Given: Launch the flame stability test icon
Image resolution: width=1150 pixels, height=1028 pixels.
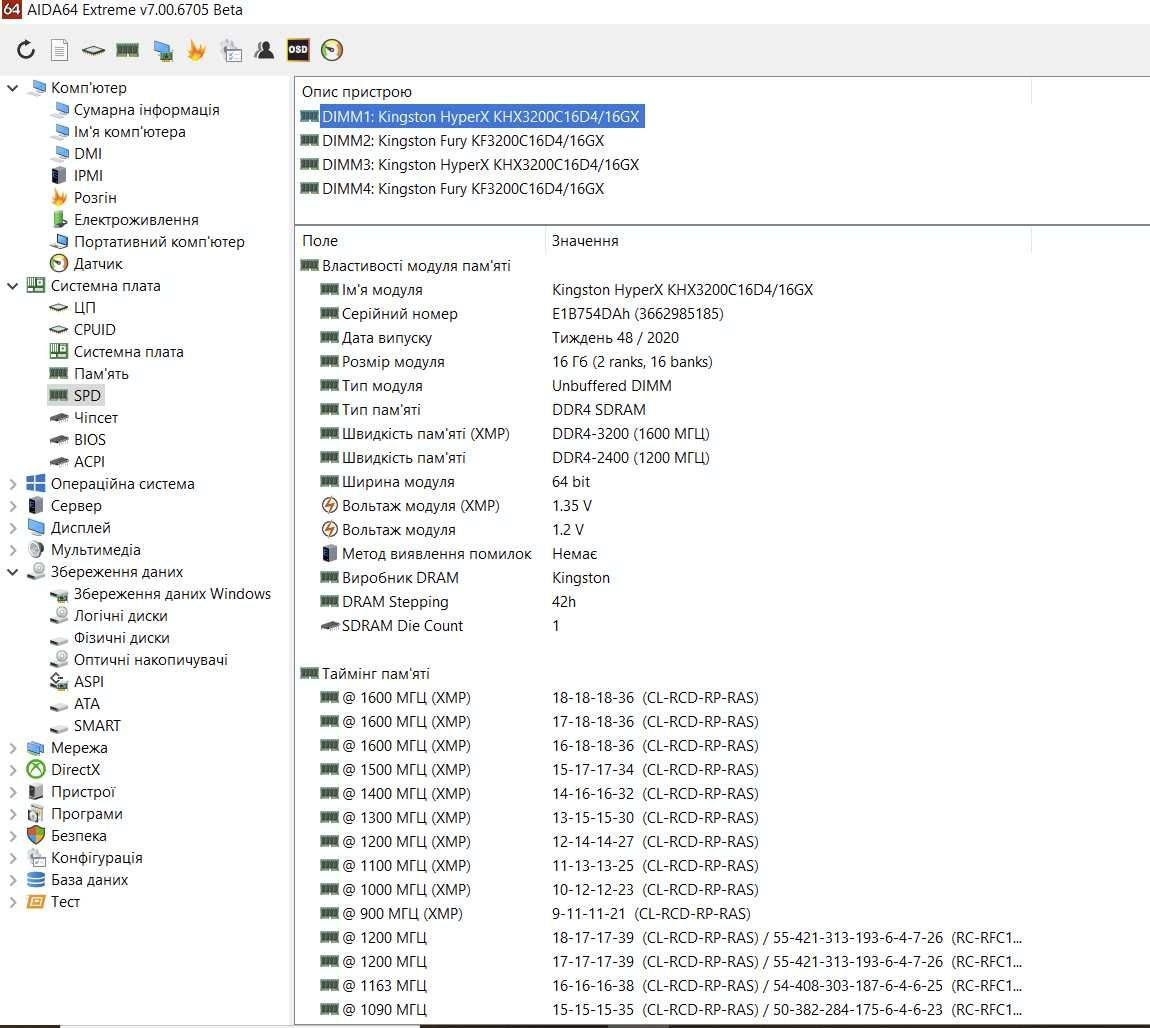Looking at the screenshot, I should [x=197, y=50].
